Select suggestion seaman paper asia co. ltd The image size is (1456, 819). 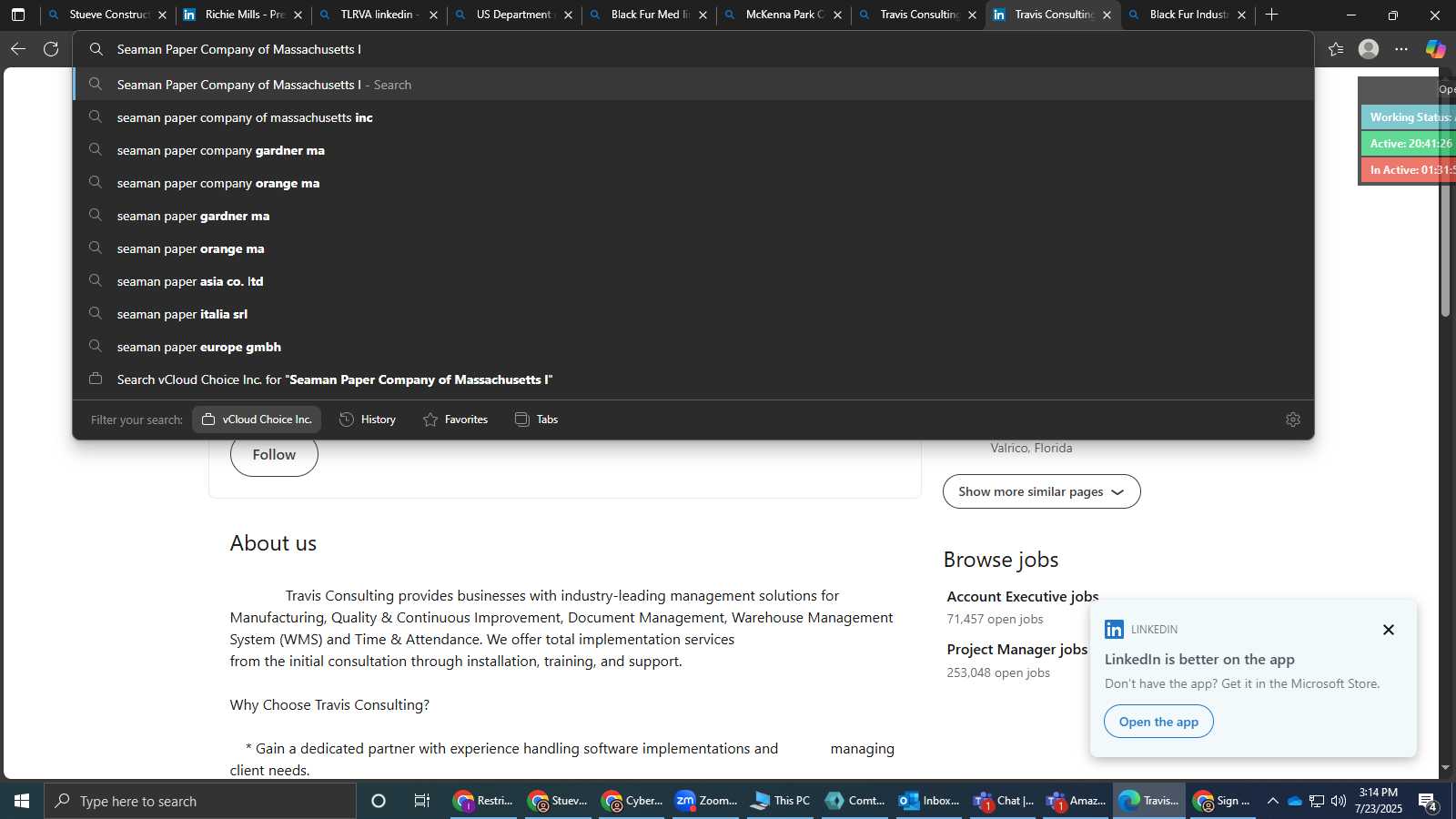[693, 281]
